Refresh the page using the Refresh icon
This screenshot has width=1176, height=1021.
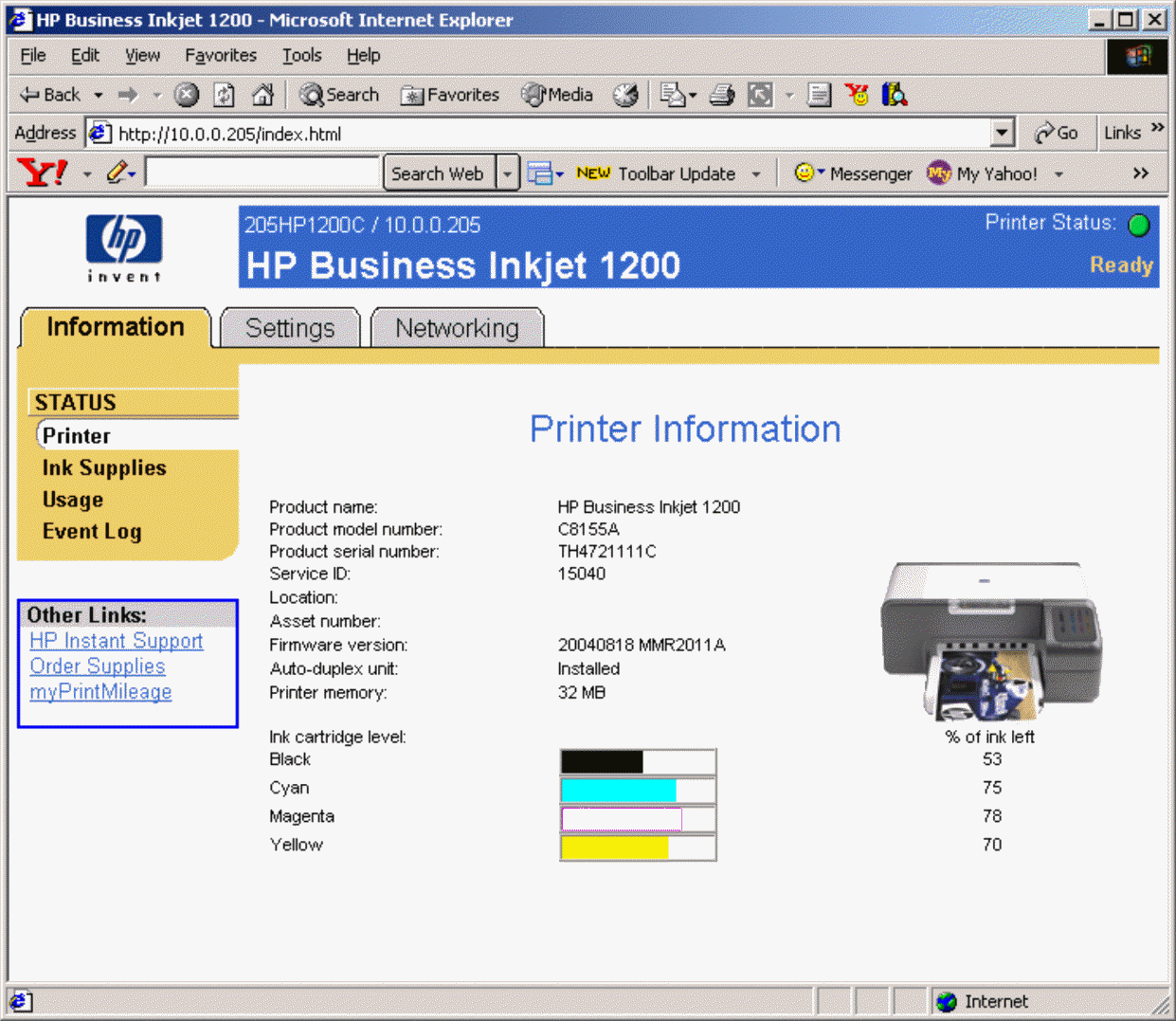[225, 95]
